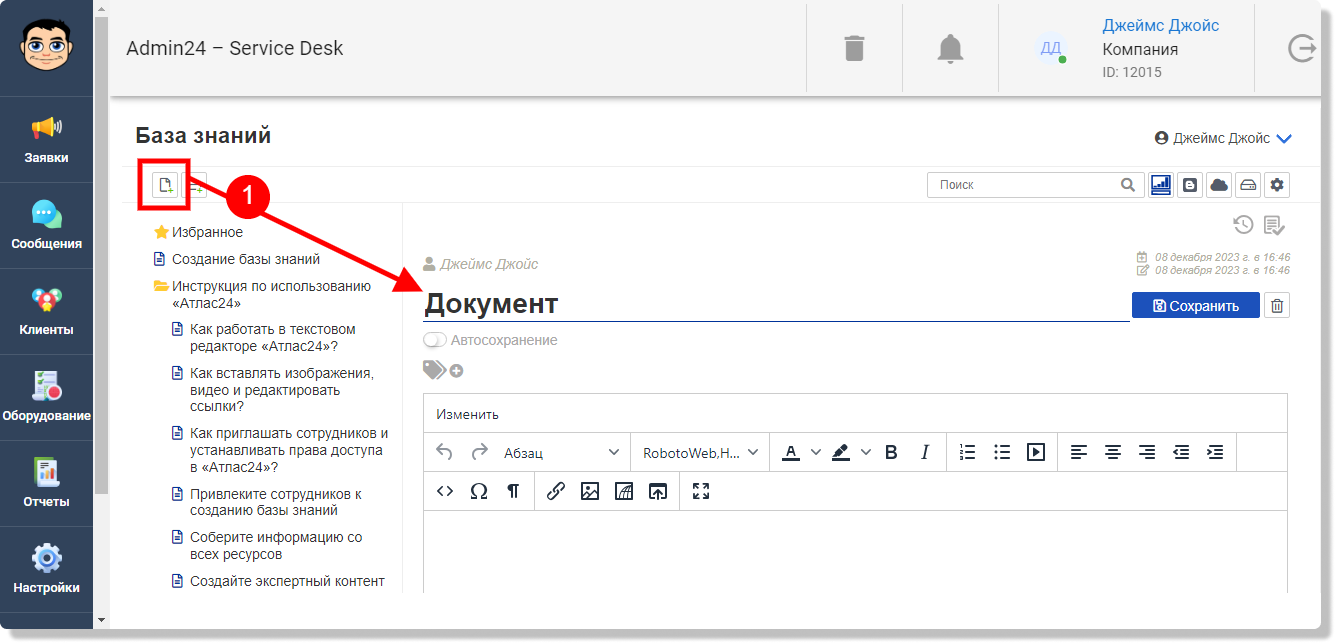The width and height of the screenshot is (1335, 643).
Task: Show paragraph marks
Action: [x=513, y=491]
